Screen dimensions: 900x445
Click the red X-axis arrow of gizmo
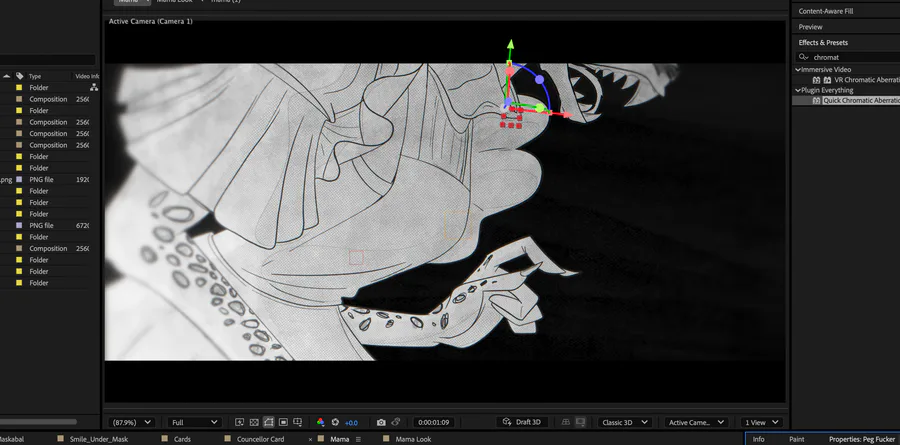coord(566,115)
